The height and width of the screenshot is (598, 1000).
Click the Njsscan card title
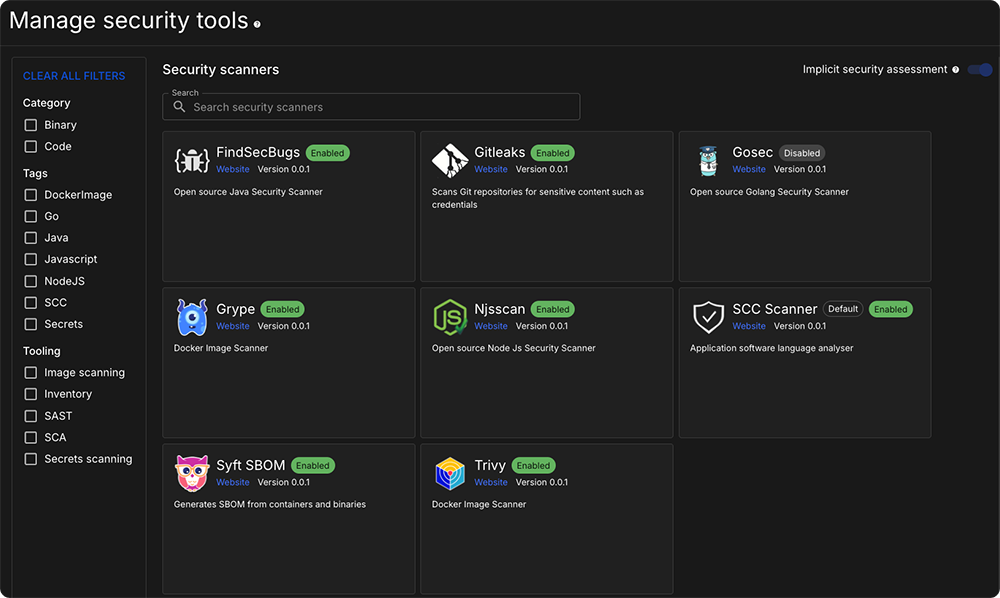pos(499,309)
